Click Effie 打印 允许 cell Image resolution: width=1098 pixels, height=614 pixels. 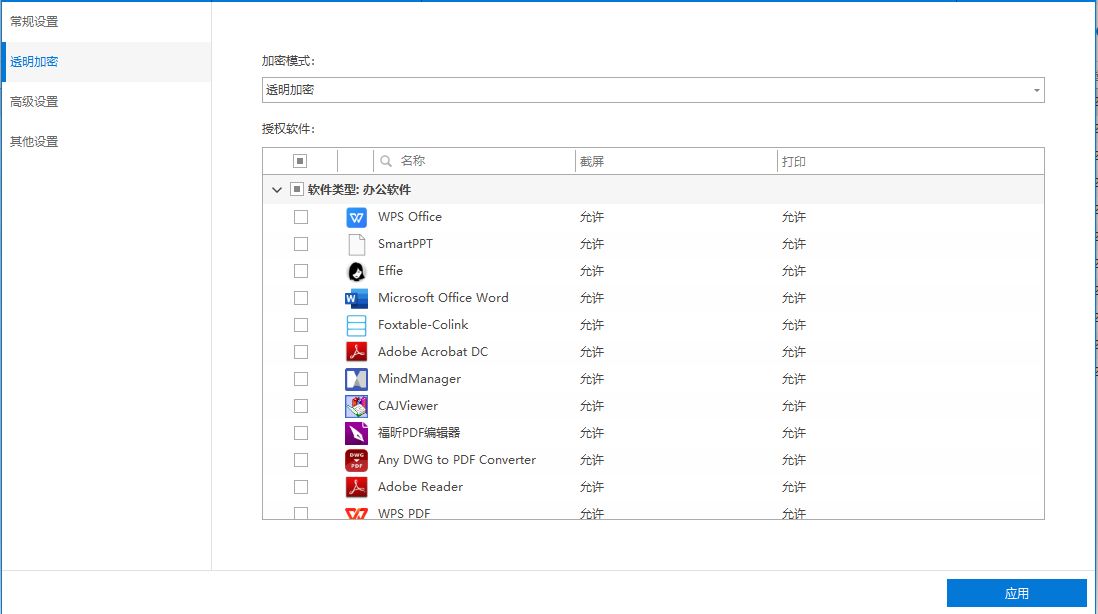point(794,271)
